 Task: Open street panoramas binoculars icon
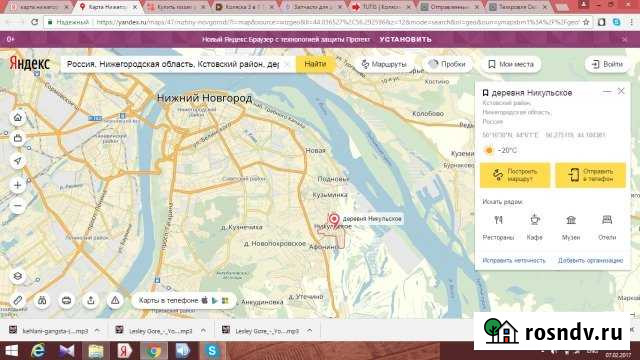(42, 301)
